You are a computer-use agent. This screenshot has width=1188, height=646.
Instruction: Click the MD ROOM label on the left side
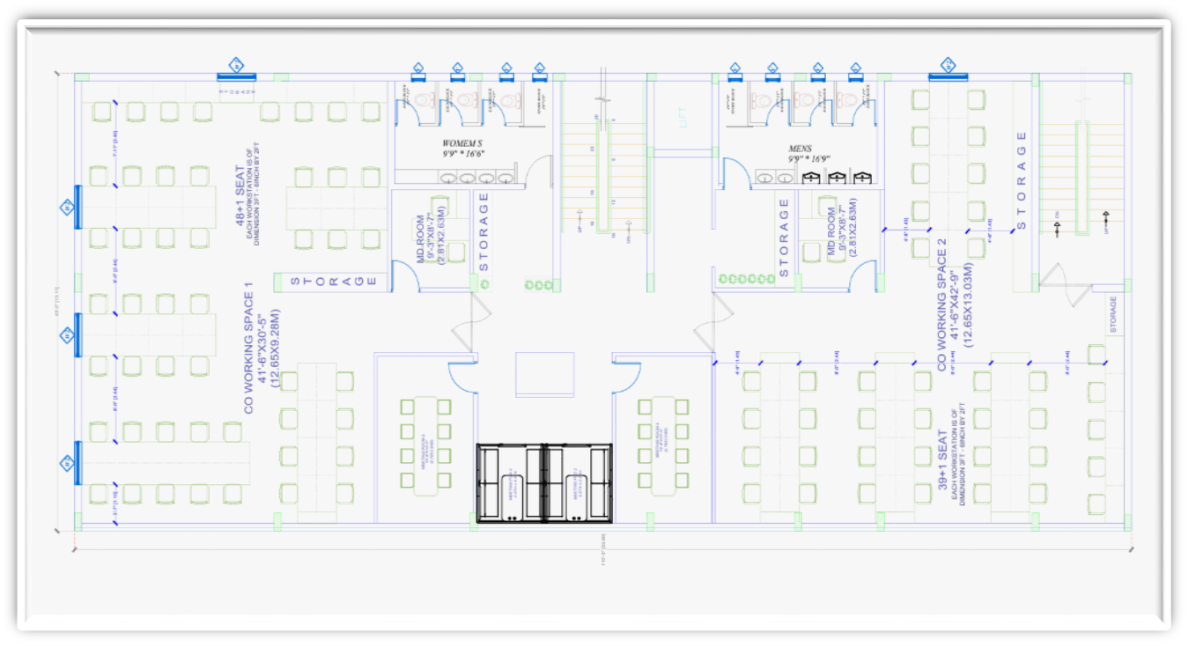click(421, 238)
